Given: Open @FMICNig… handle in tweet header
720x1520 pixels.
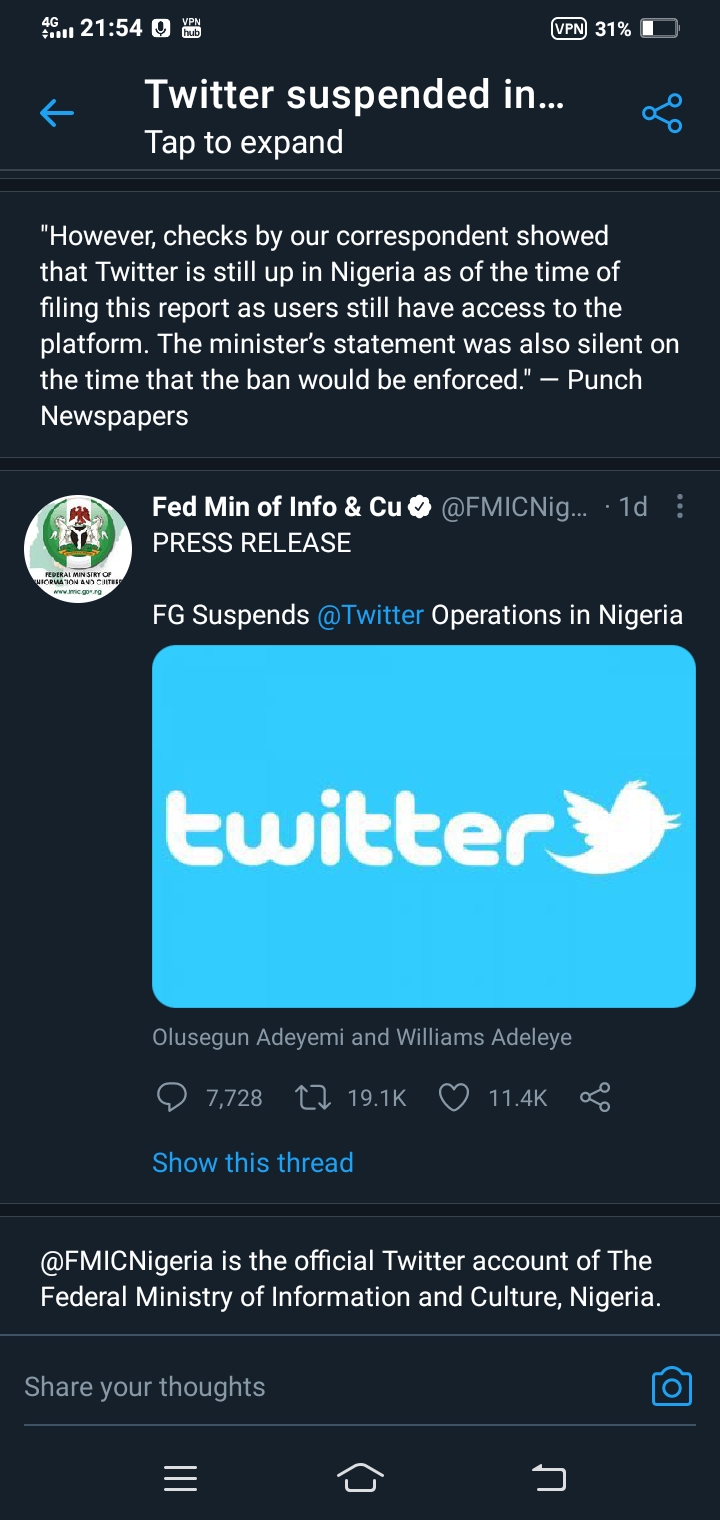Looking at the screenshot, I should point(514,507).
